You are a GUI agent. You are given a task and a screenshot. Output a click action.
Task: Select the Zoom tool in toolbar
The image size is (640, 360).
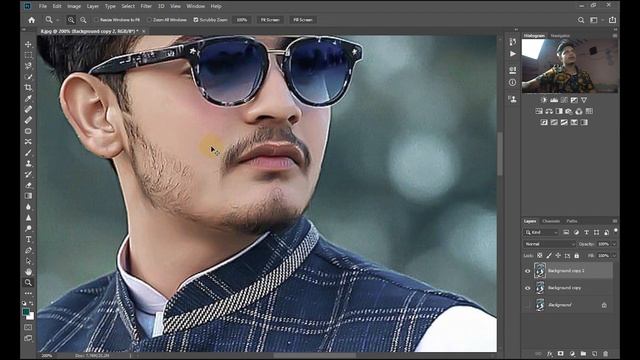click(x=28, y=282)
